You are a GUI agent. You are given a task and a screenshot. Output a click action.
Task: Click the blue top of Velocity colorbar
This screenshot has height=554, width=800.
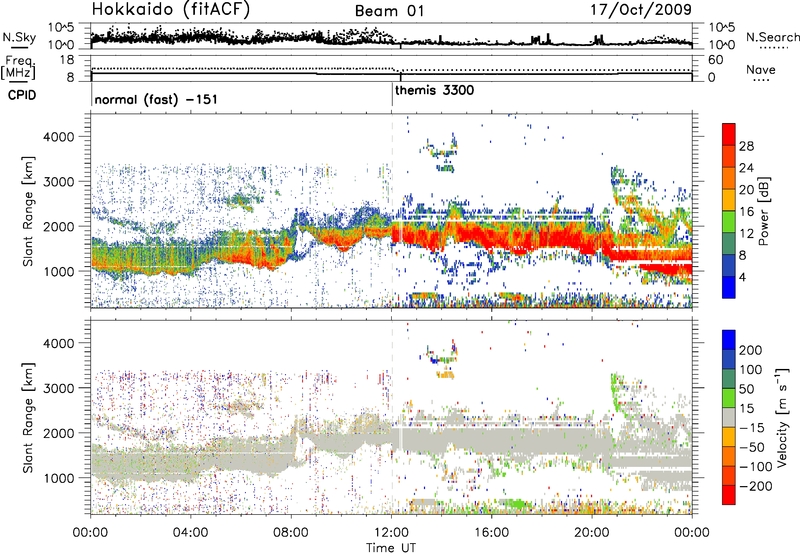(729, 339)
